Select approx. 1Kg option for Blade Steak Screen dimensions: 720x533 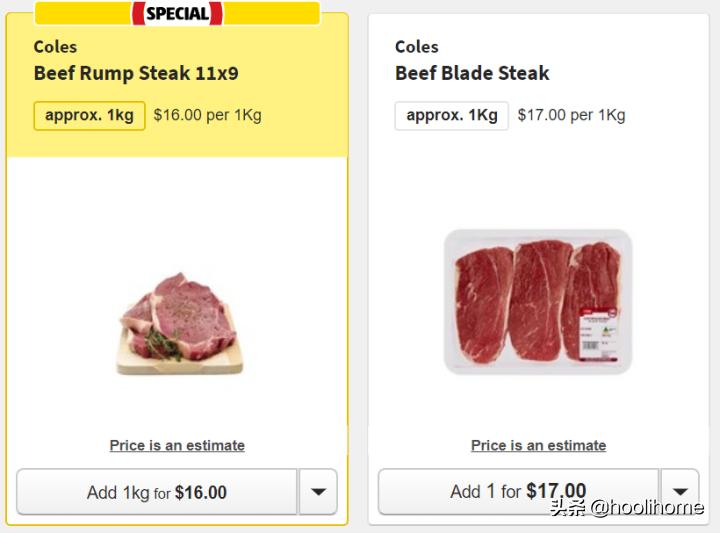[451, 115]
